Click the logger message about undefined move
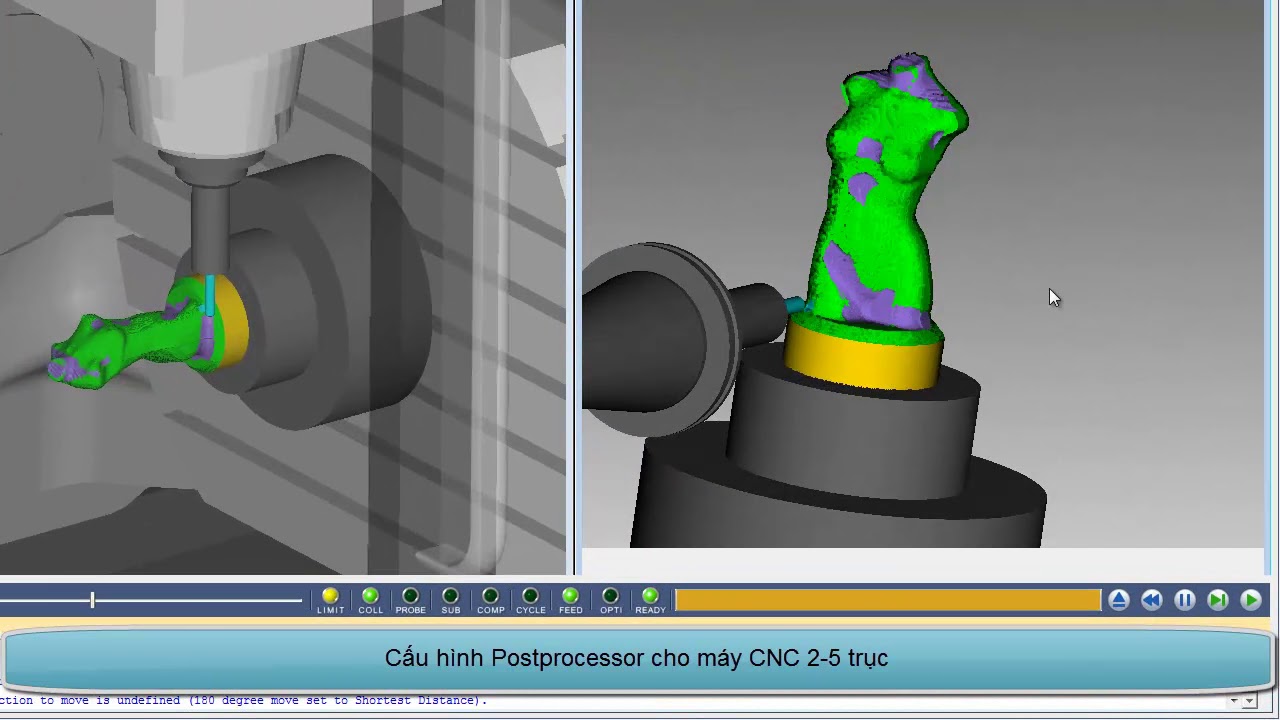This screenshot has height=720, width=1280. 244,700
